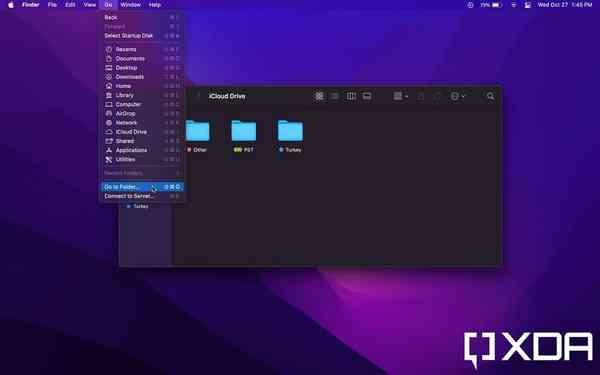Open Library from the Go menu
This screenshot has width=600, height=375.
[x=142, y=95]
